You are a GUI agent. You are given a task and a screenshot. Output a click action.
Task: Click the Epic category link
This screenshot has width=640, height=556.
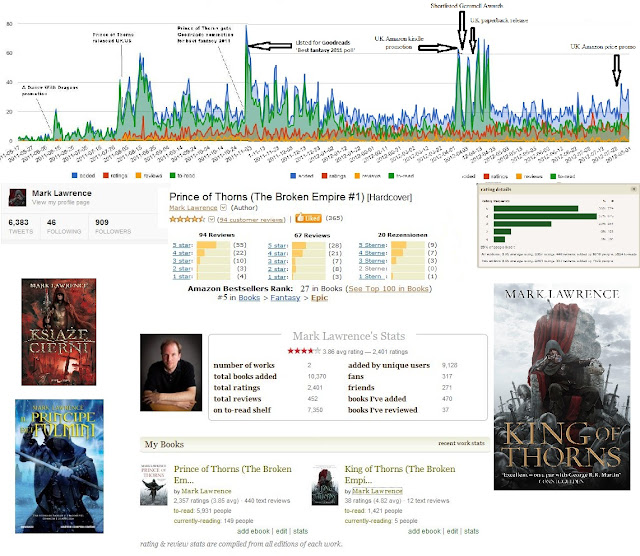(320, 298)
